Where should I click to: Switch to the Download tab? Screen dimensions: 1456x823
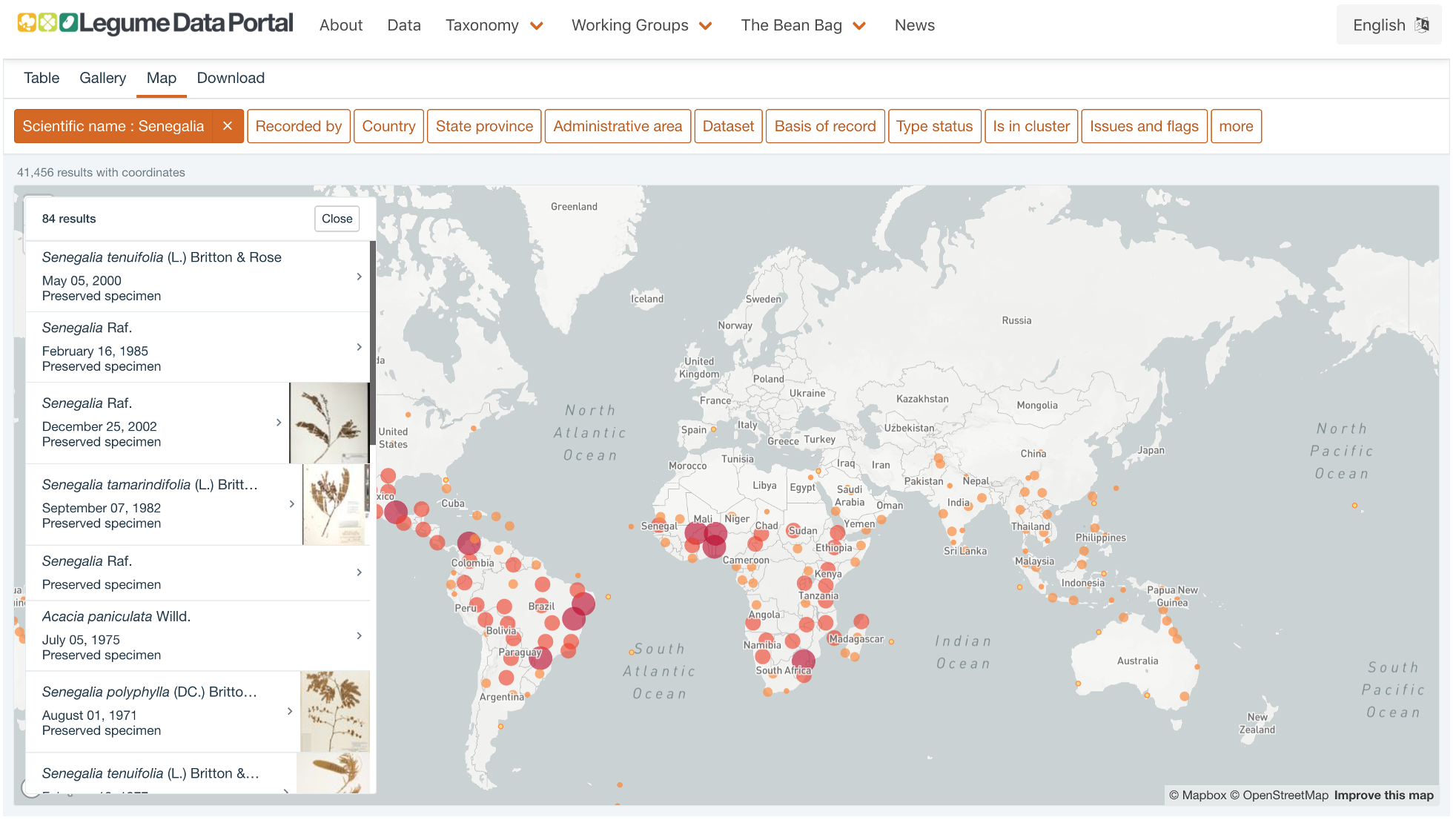(x=231, y=78)
